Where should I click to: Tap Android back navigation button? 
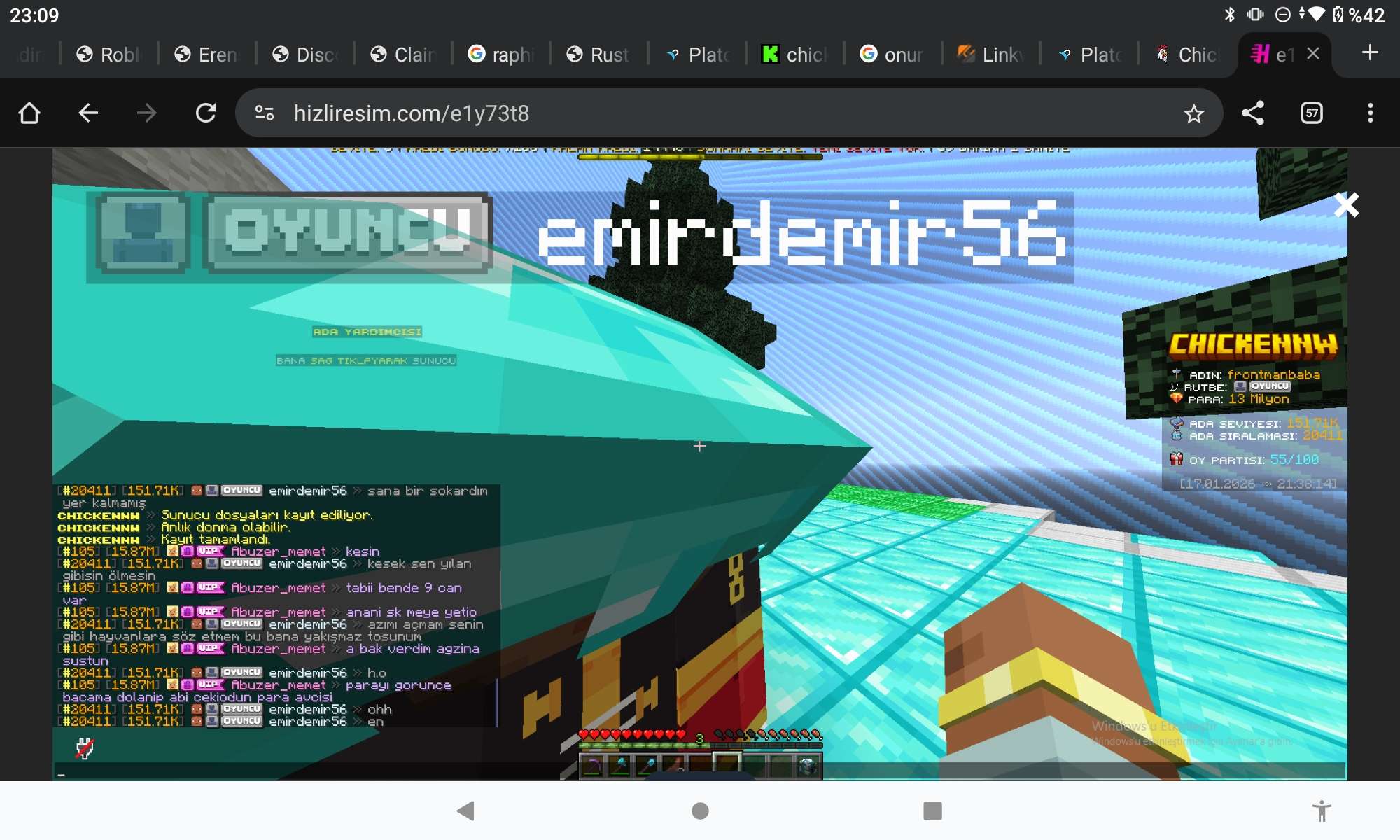(x=465, y=811)
